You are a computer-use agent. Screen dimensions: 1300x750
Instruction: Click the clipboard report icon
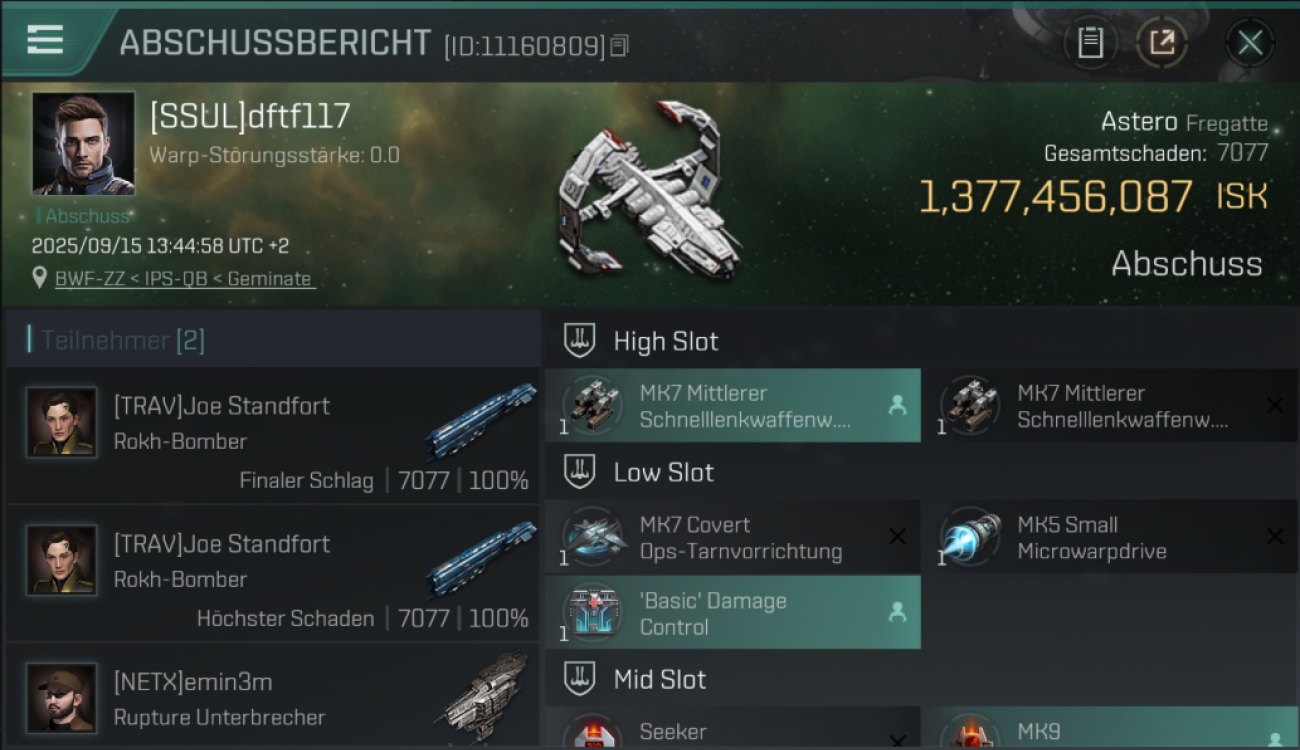pos(1090,43)
